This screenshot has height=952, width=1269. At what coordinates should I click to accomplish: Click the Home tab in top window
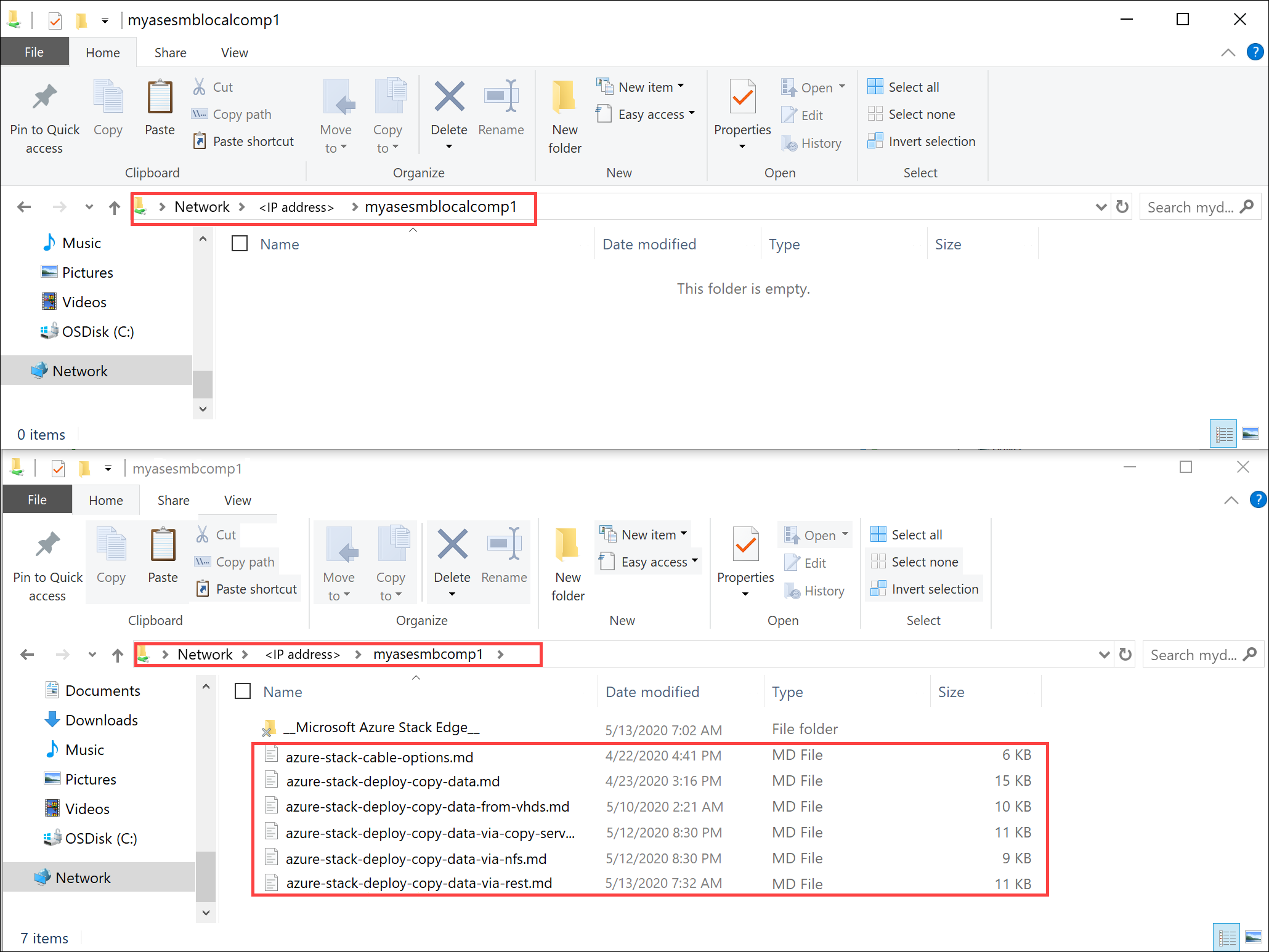coord(101,50)
